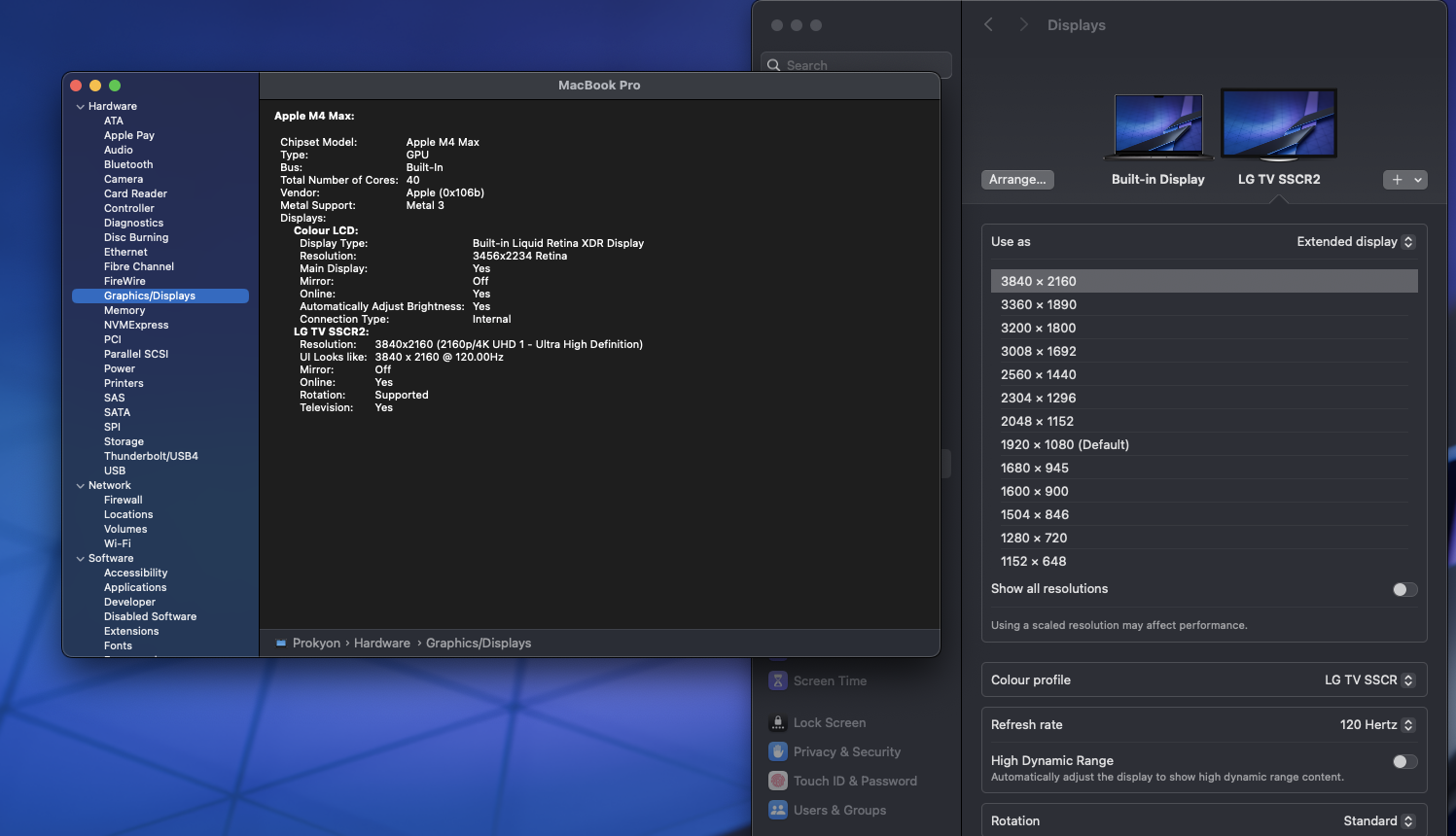1456x836 pixels.
Task: Click the search magnifier icon in Settings
Action: tap(774, 65)
